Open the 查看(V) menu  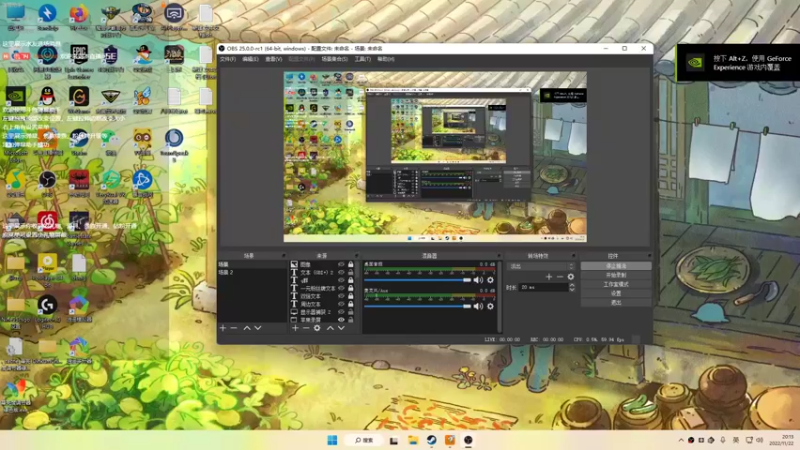[x=273, y=59]
